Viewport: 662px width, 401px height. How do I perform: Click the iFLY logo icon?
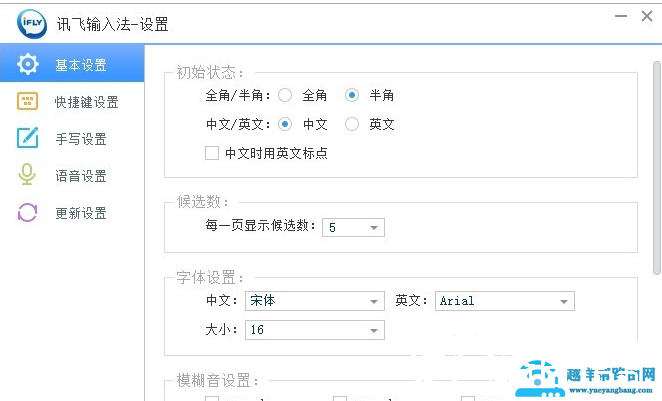click(32, 24)
